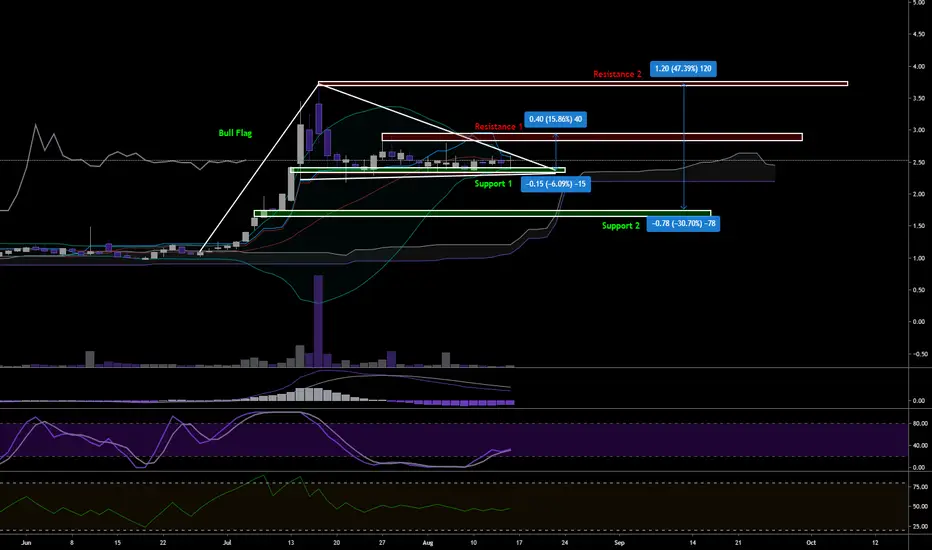Click the Jun date on time axis
This screenshot has width=932, height=550.
[x=26, y=542]
